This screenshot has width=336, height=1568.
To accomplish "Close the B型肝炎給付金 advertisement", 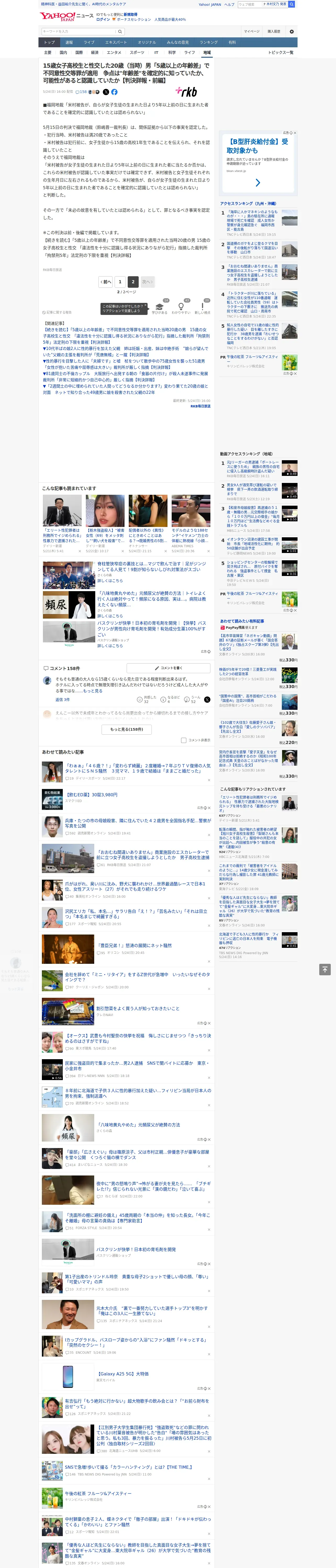I will coord(295,133).
